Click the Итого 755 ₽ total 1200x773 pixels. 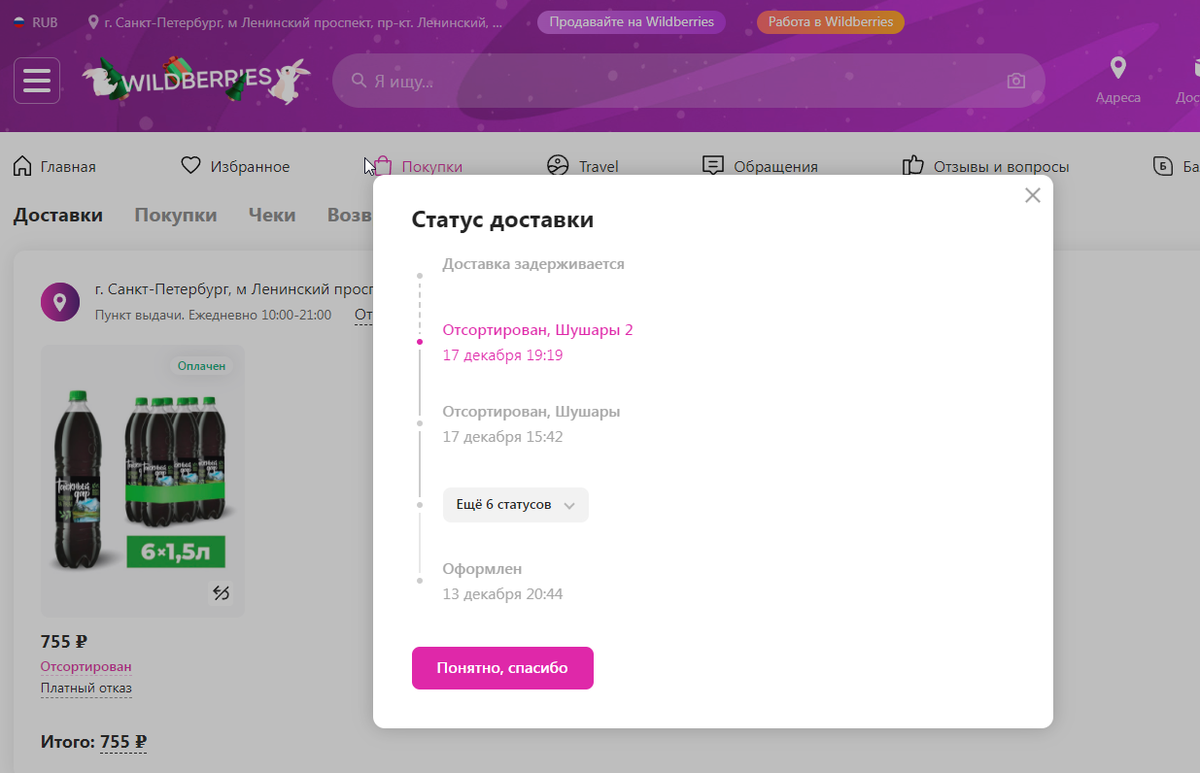tap(94, 742)
